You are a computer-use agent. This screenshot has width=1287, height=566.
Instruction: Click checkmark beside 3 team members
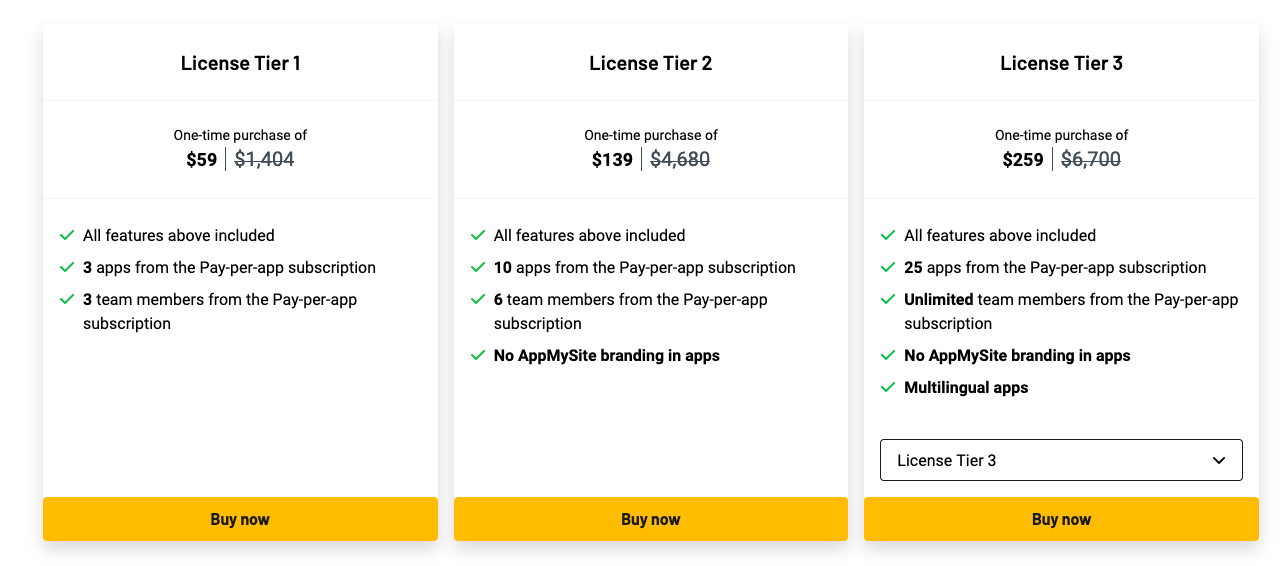[x=67, y=299]
